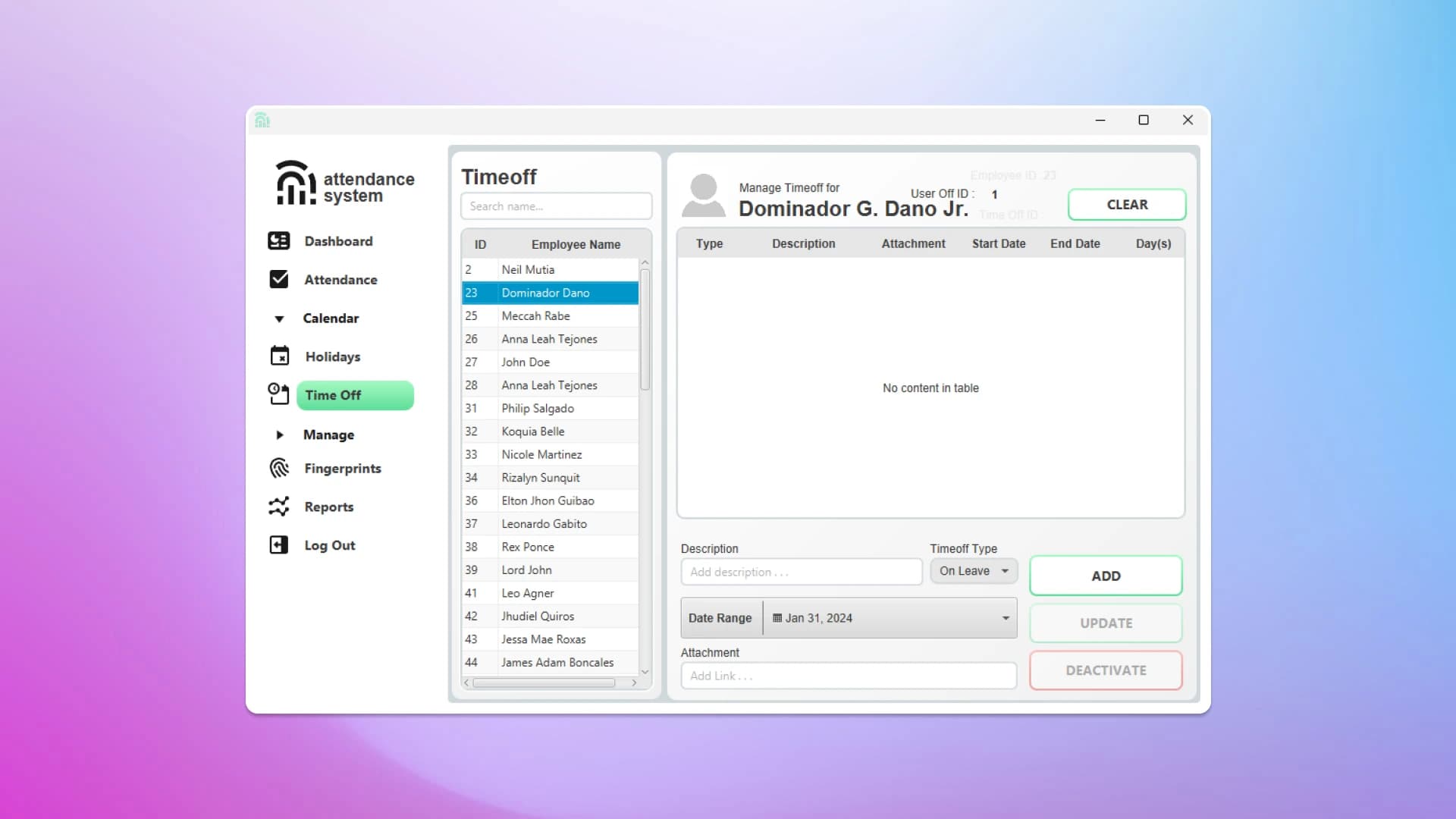
Task: Expand the Manage menu arrow
Action: click(279, 435)
